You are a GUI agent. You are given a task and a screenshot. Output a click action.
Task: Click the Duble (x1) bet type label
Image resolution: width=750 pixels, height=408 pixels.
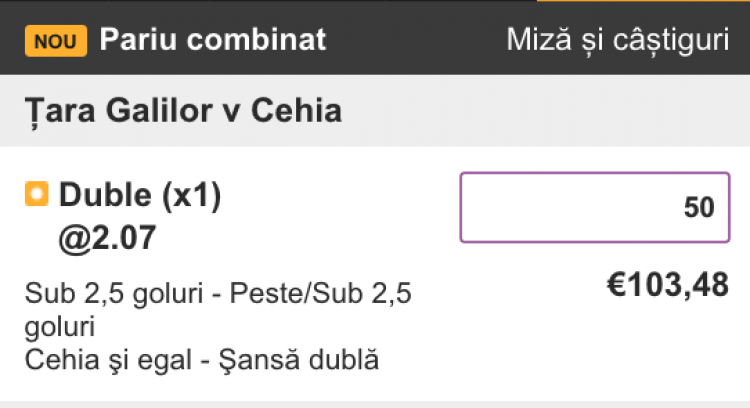(x=140, y=195)
